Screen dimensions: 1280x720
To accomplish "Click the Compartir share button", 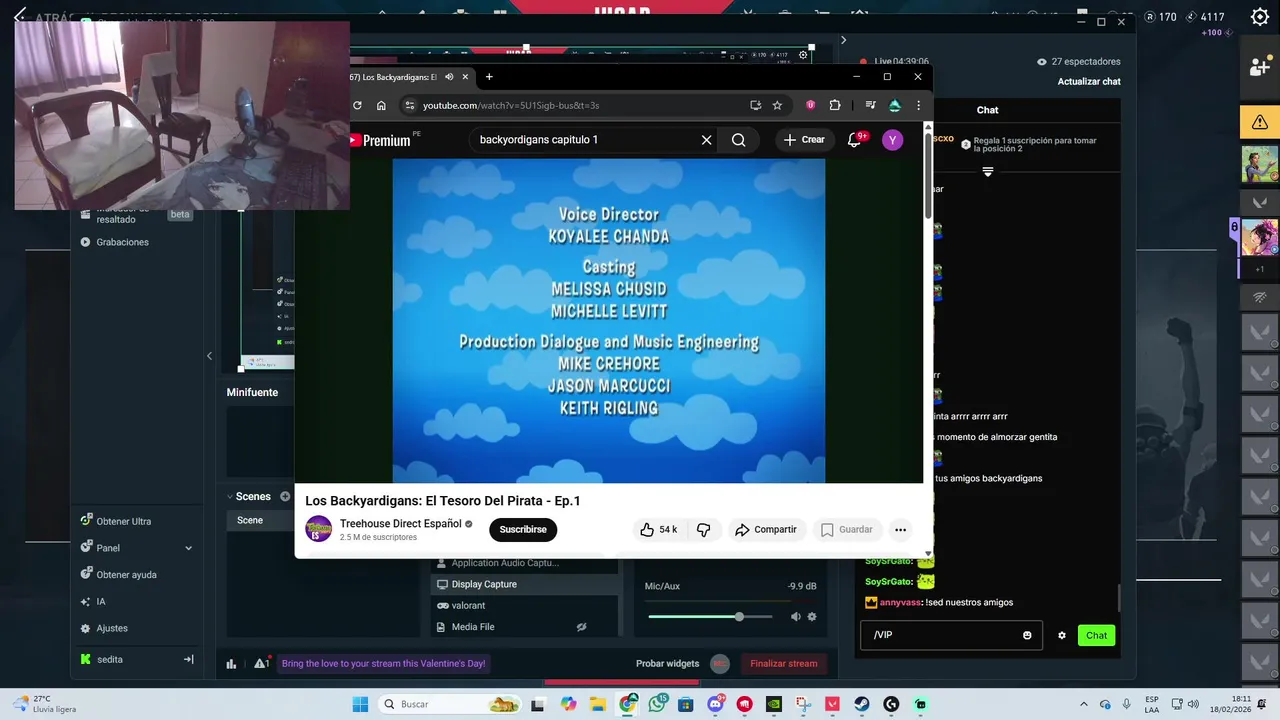I will (x=766, y=530).
